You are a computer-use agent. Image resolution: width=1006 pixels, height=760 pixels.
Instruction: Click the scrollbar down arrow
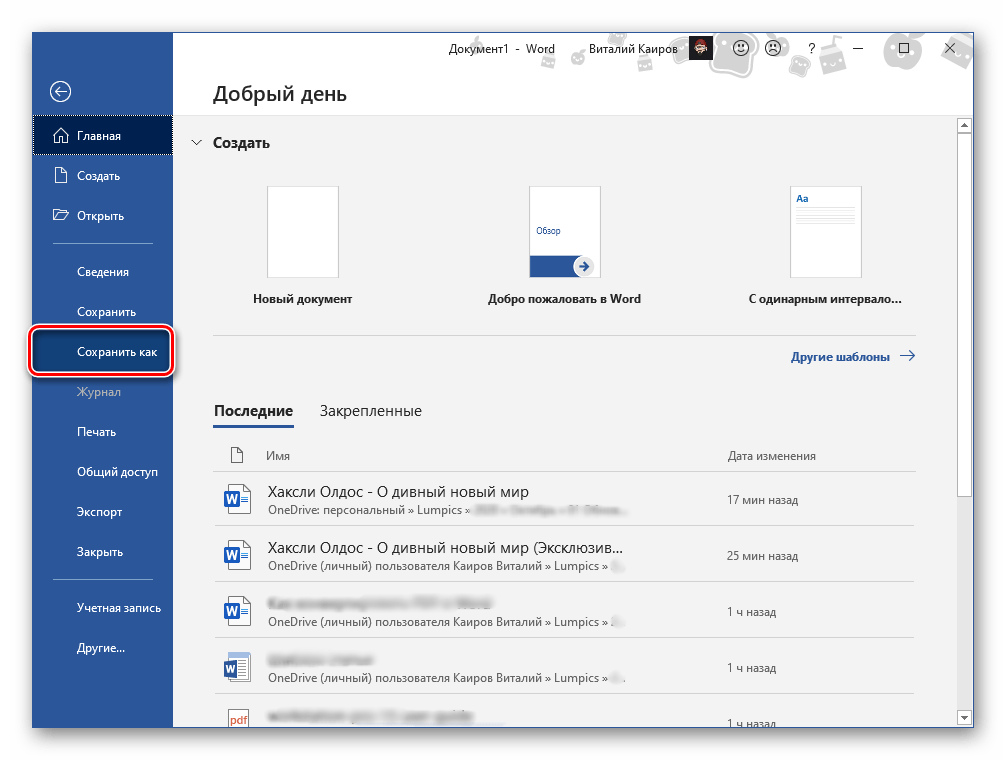[964, 717]
